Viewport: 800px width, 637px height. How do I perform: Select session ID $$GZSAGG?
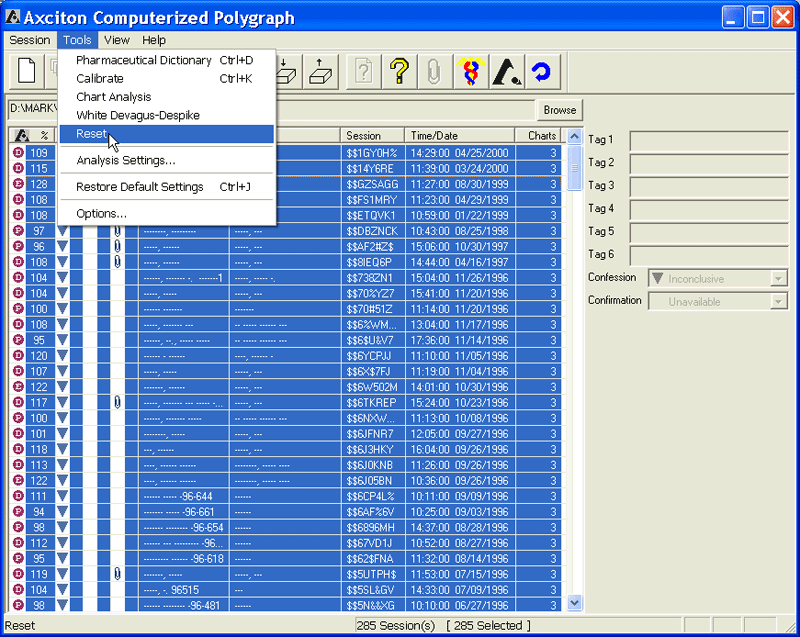click(x=372, y=184)
